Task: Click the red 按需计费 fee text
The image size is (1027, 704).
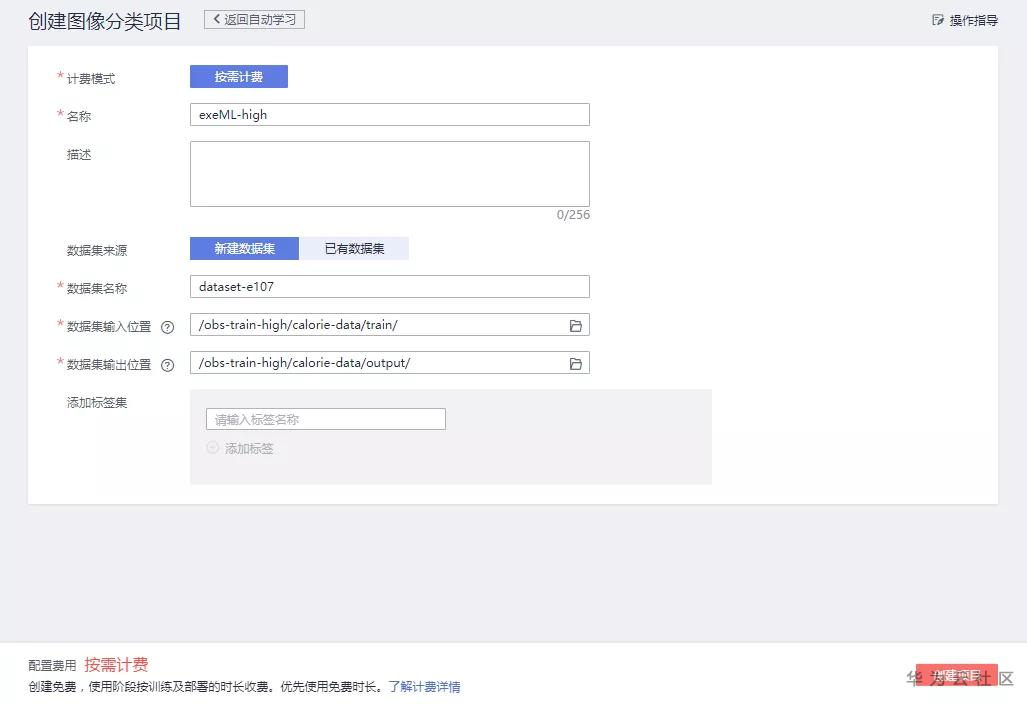Action: coord(116,665)
